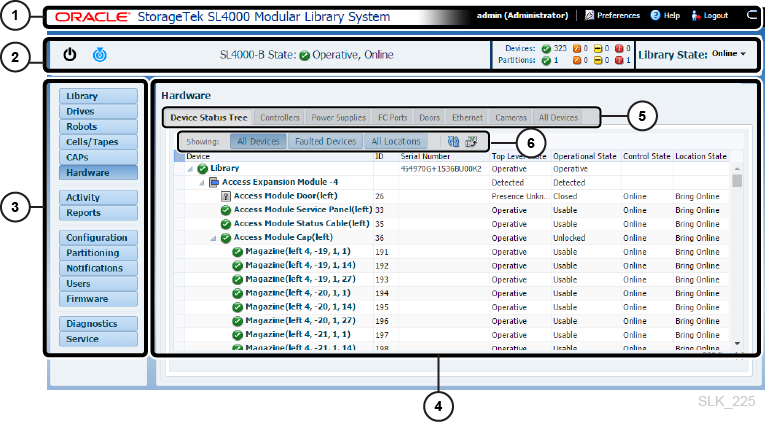Click orange Devices degraded count icon
The width and height of the screenshot is (765, 422).
(x=577, y=49)
